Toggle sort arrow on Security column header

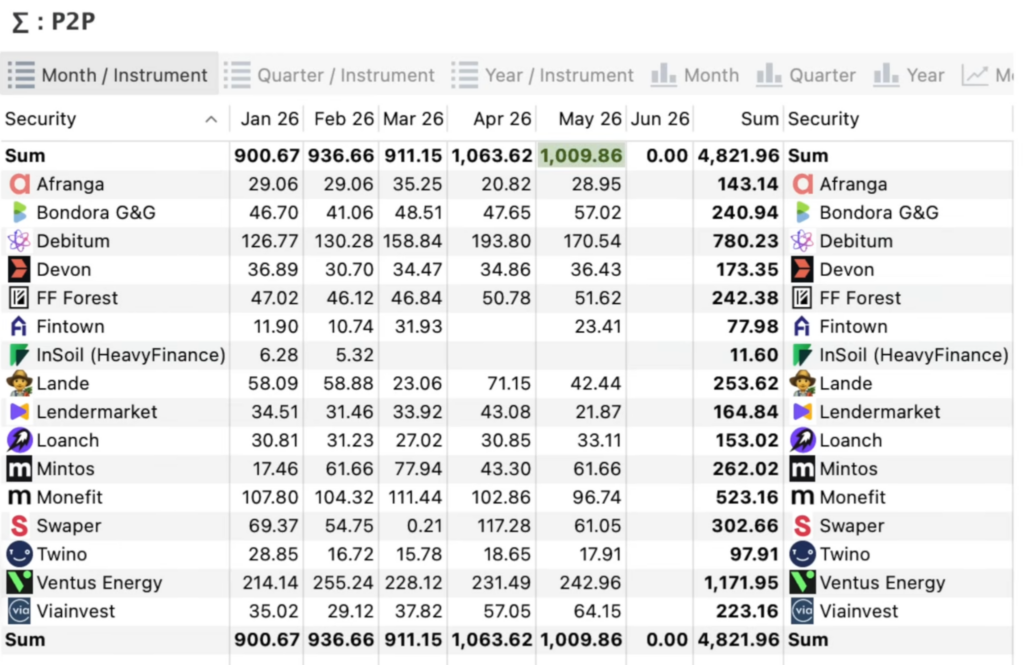211,119
